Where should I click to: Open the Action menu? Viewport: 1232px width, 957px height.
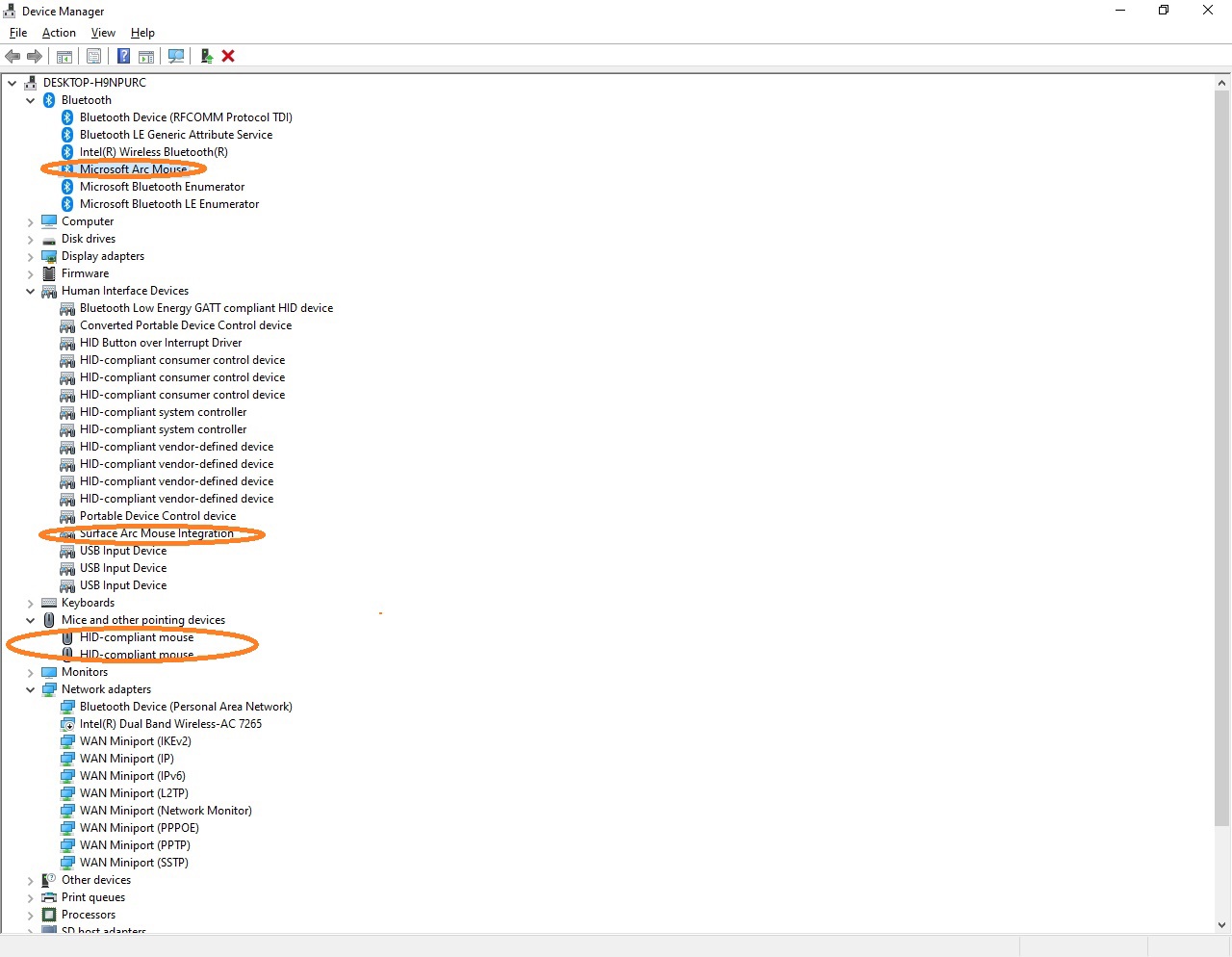pos(59,33)
